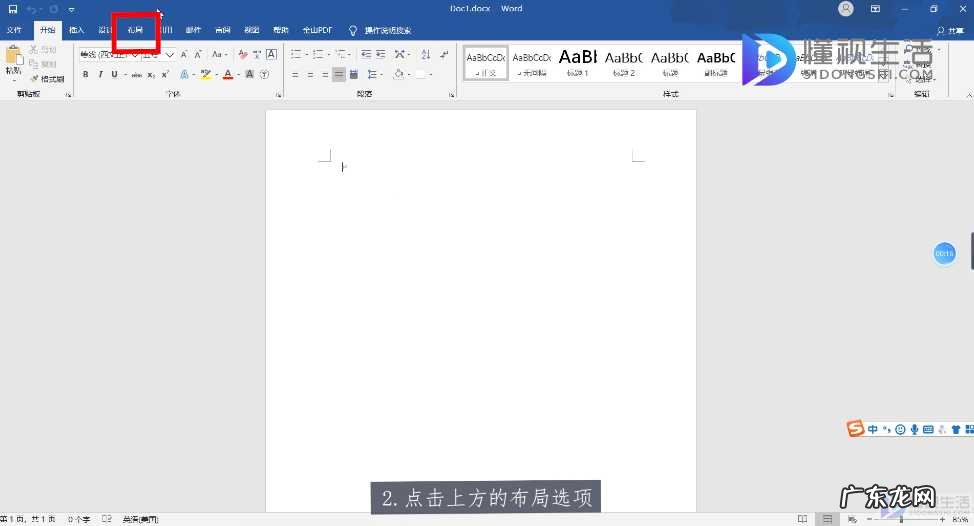This screenshot has height=526, width=974.
Task: Open Asian layout icon in paragraph group
Action: click(x=399, y=55)
